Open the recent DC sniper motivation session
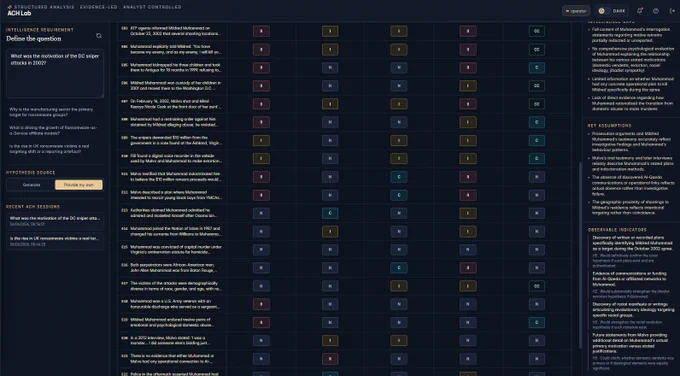This screenshot has width=680, height=376. [x=55, y=221]
